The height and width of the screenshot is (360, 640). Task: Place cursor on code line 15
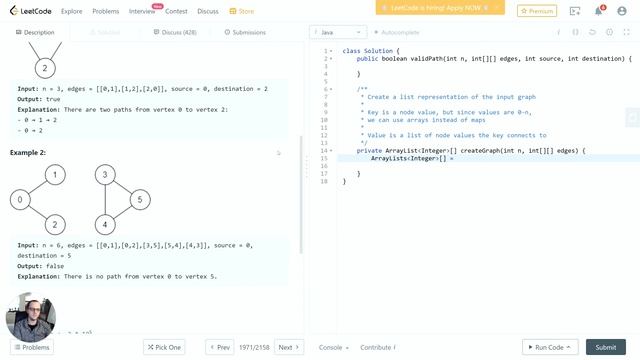488,158
